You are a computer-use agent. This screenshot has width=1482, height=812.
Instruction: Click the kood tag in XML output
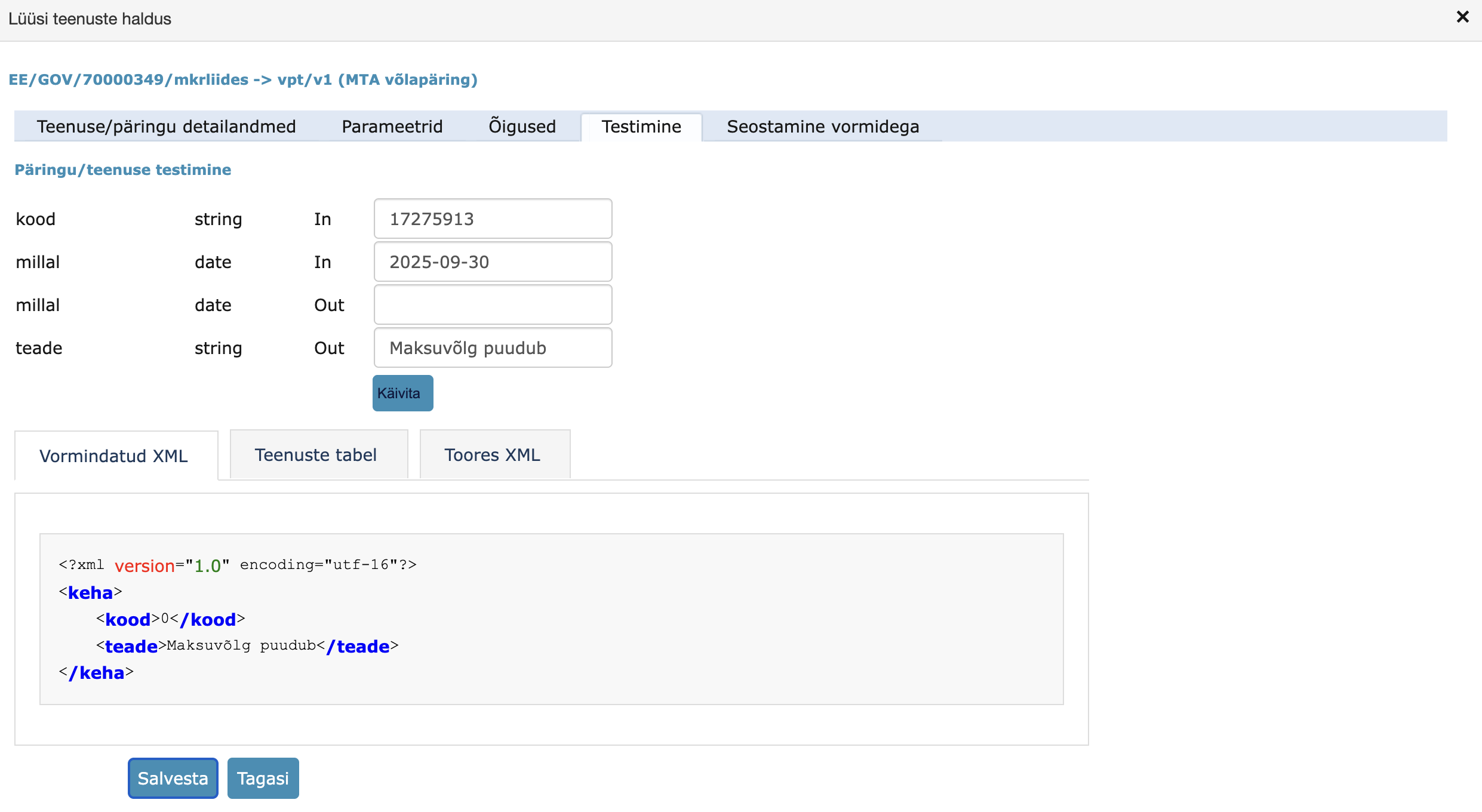tap(128, 620)
